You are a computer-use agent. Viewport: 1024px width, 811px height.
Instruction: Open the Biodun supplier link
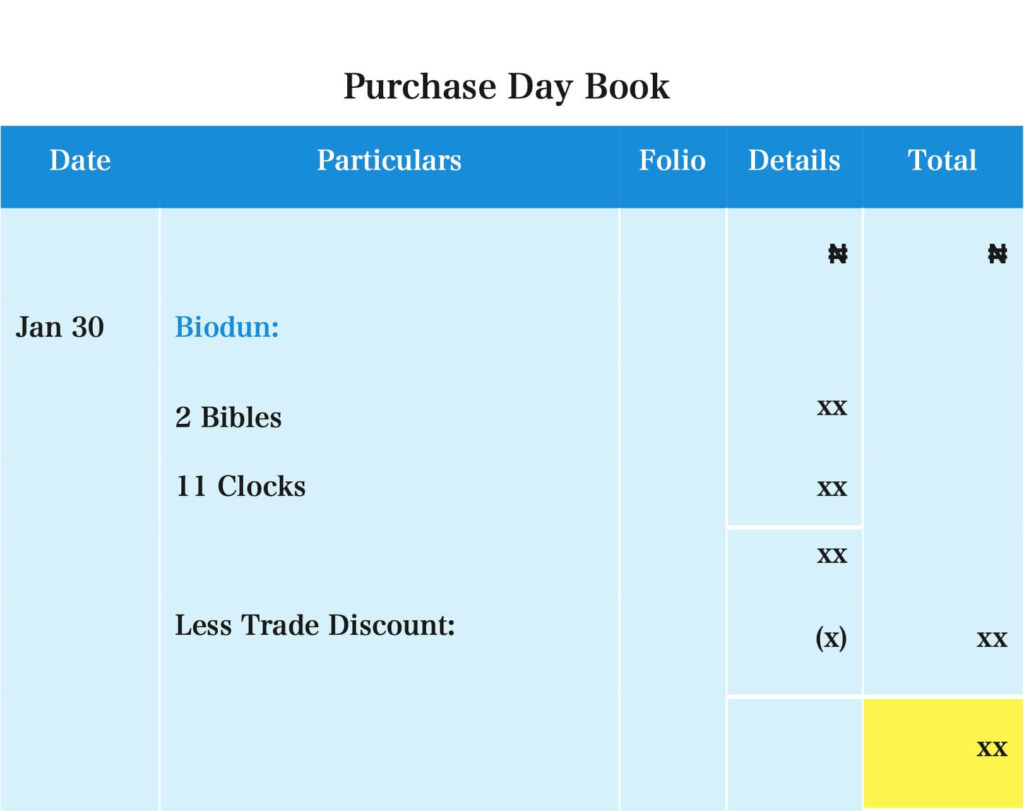tap(227, 328)
